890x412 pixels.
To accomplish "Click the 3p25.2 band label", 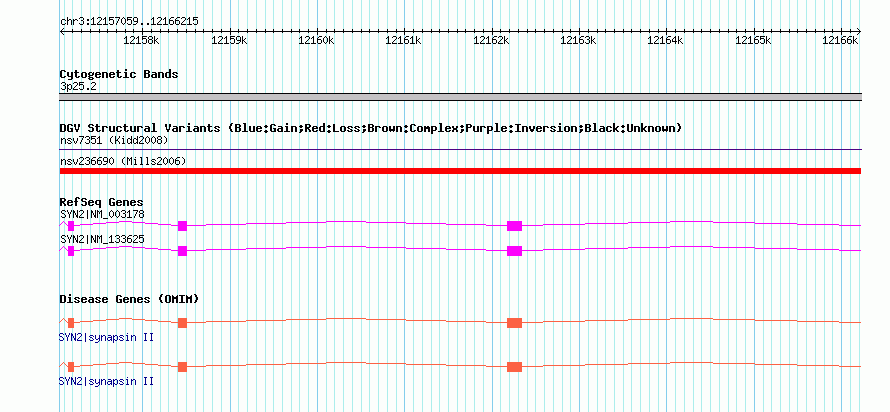I will [78, 86].
